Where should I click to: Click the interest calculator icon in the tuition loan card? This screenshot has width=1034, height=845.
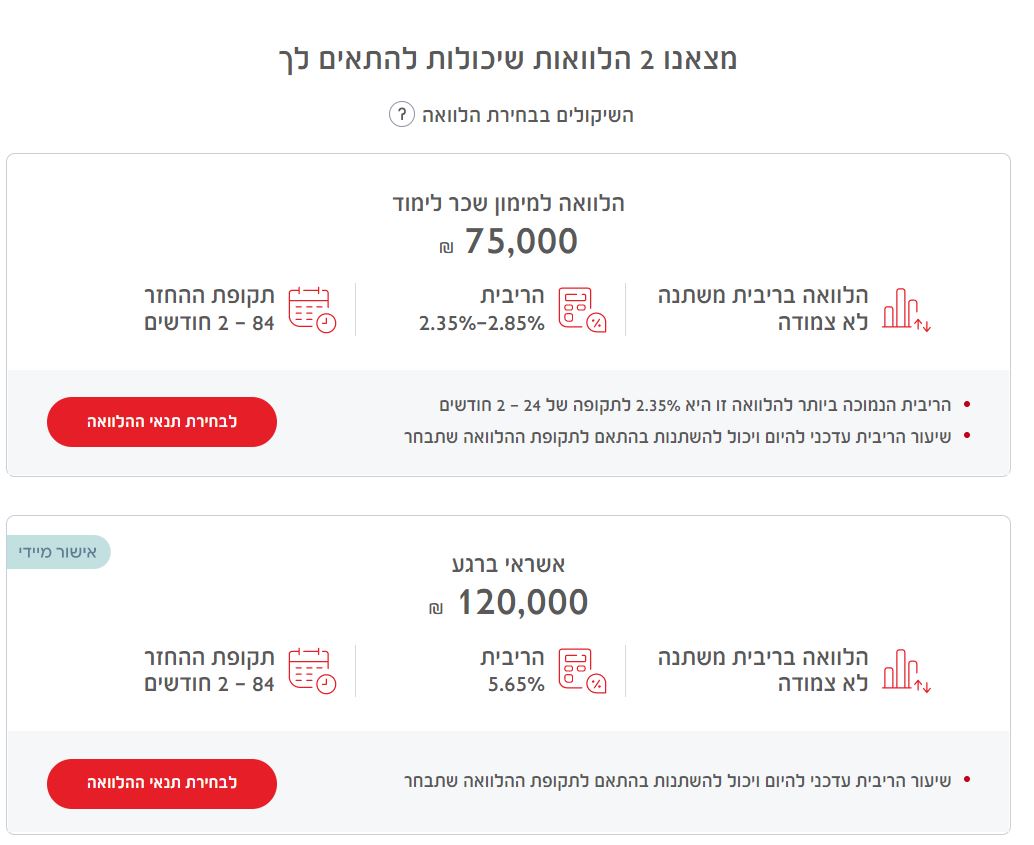click(x=582, y=309)
